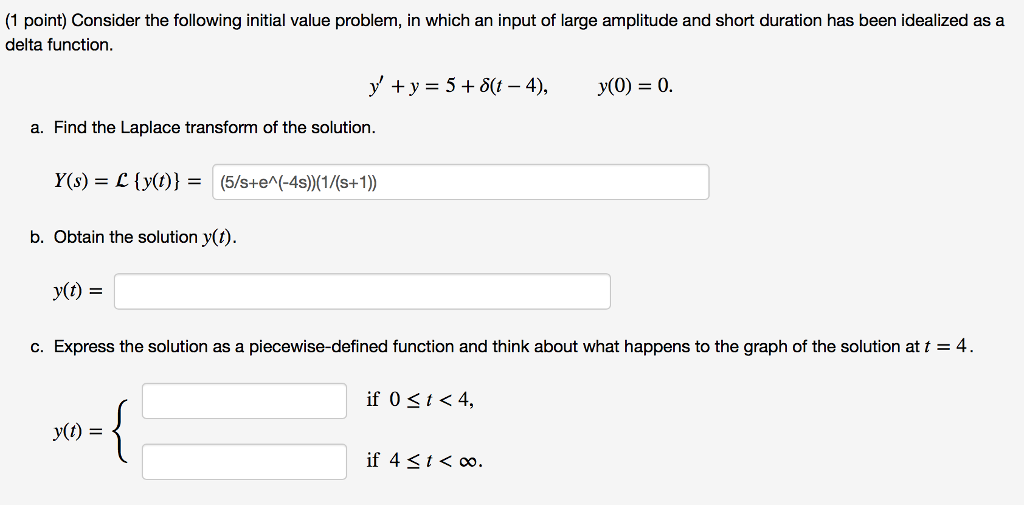Click the y(t) = label before the brace

tap(78, 431)
